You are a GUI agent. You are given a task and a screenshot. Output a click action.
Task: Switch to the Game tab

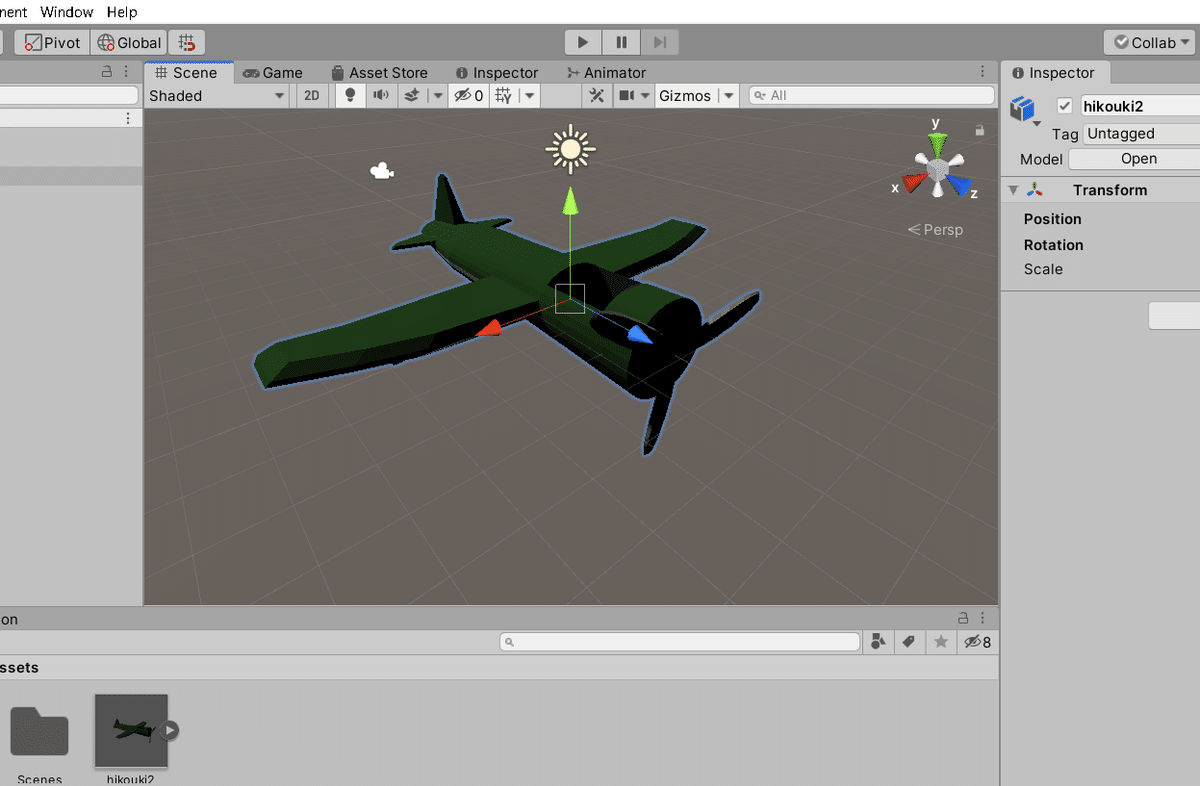(272, 72)
